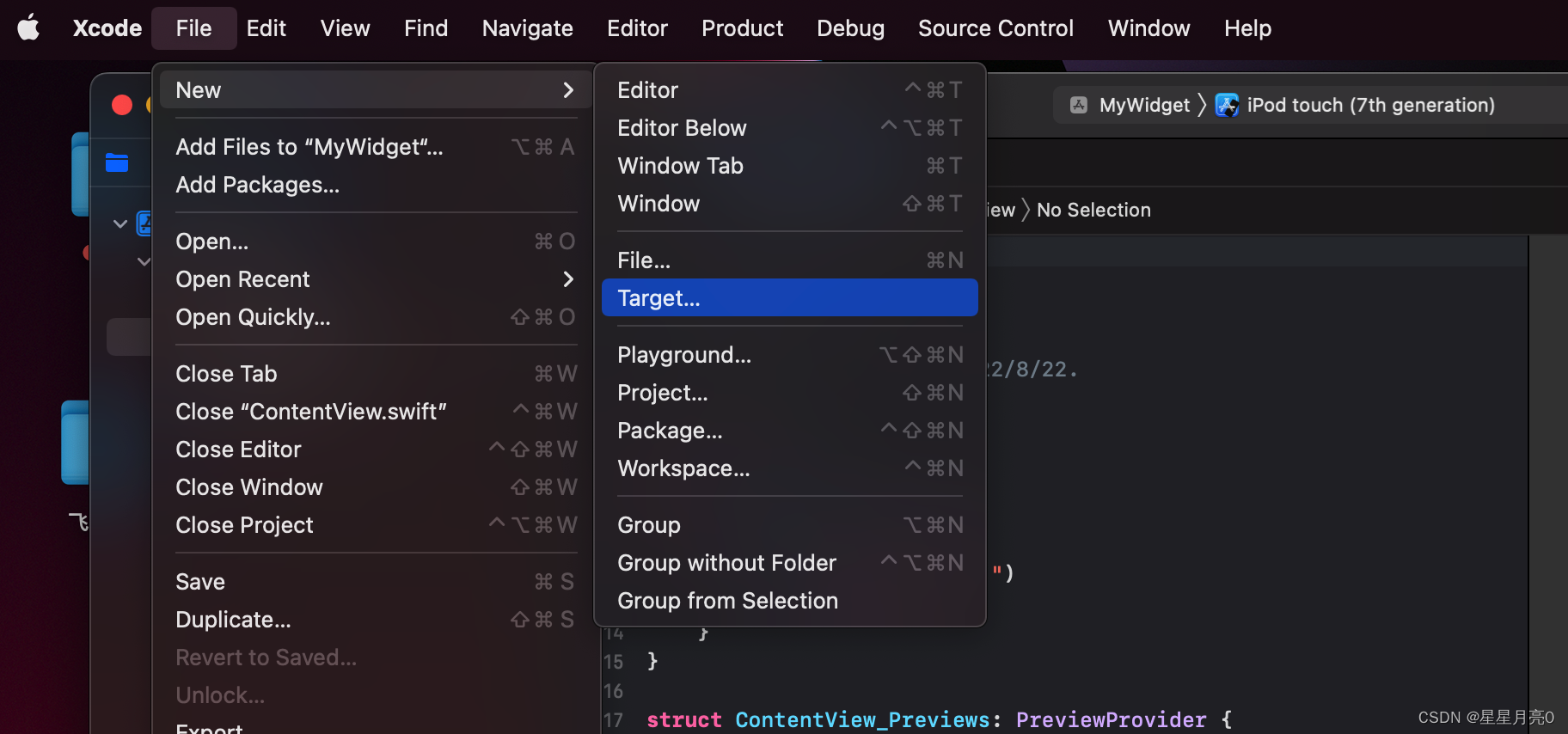Expand the Open Recent submenu

coord(376,279)
